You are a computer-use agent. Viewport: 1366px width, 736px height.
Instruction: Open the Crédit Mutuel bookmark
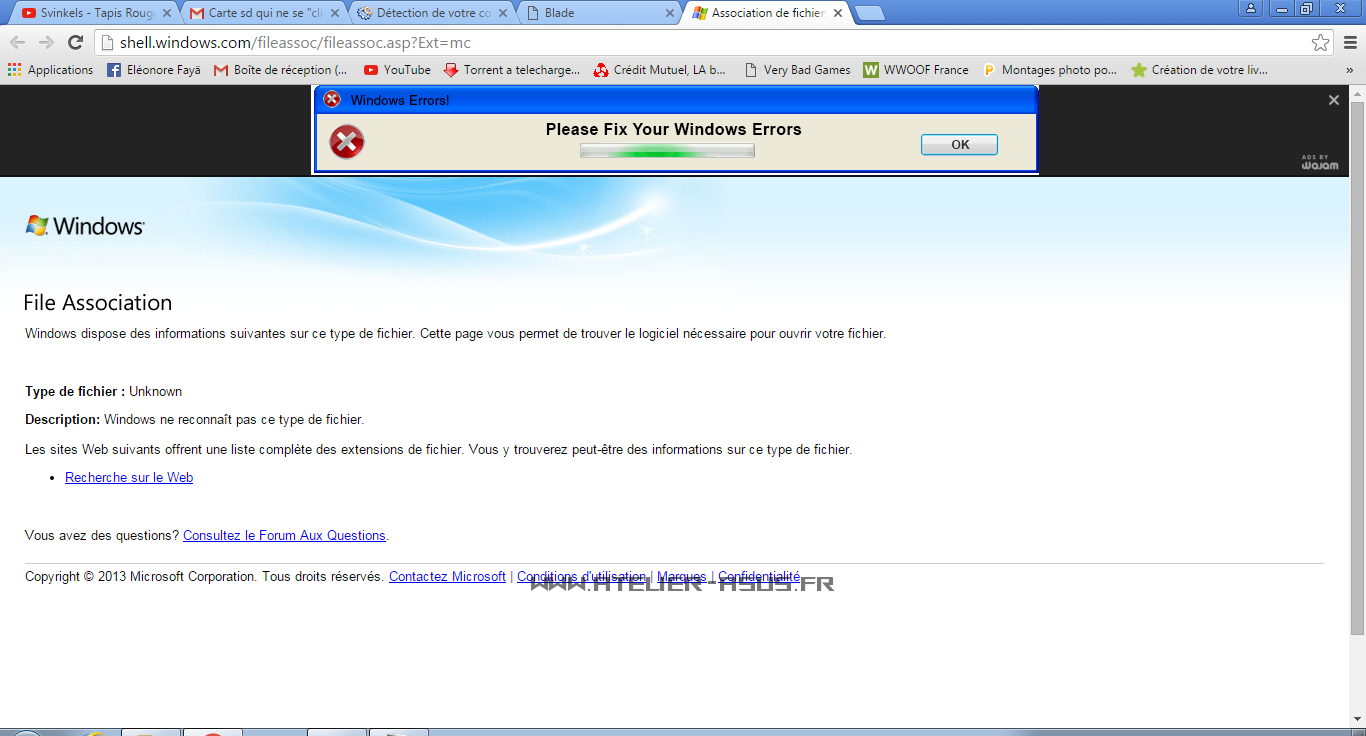tap(660, 70)
